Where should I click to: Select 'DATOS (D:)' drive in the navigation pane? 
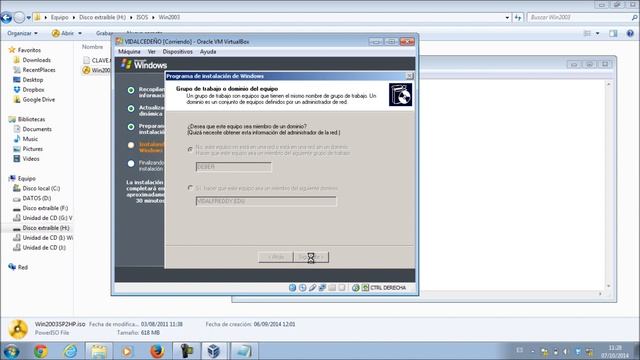[37, 198]
